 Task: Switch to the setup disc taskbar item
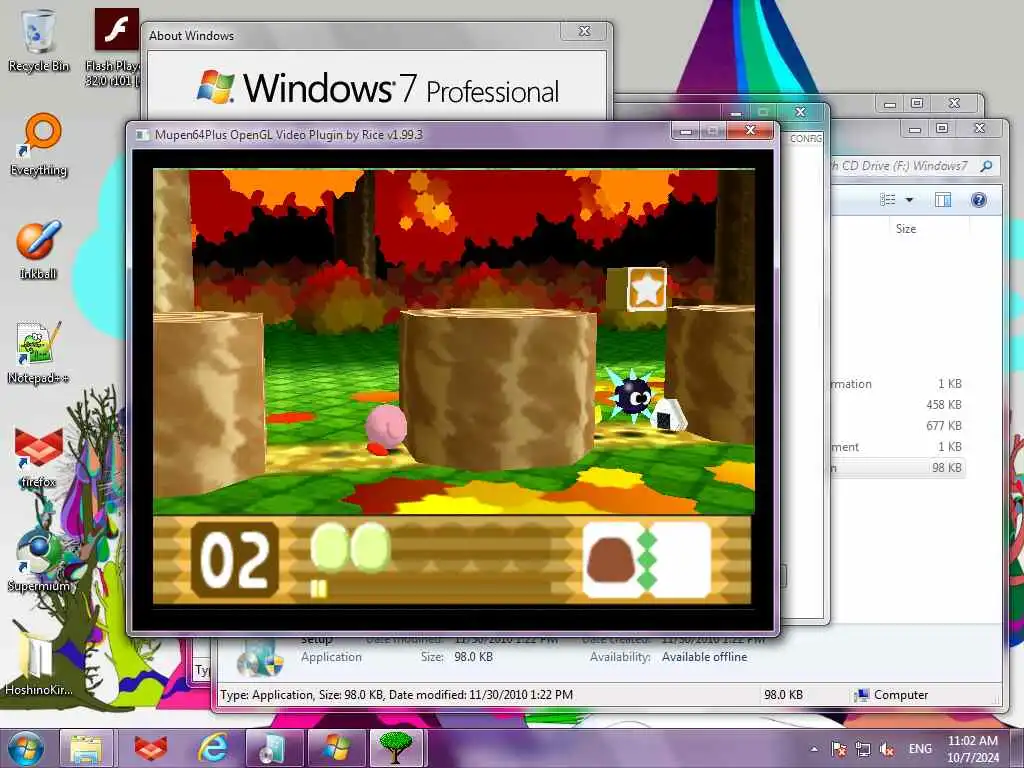pos(274,748)
